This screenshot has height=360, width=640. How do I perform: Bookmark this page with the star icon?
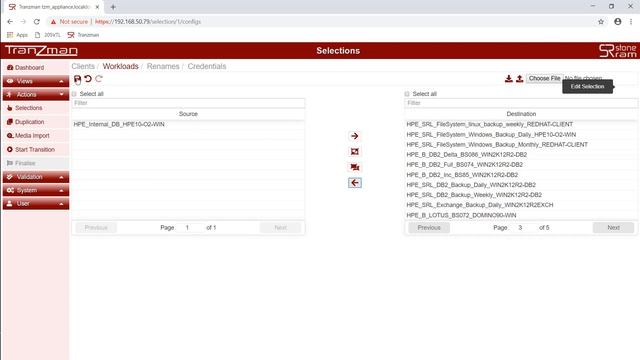click(x=601, y=22)
